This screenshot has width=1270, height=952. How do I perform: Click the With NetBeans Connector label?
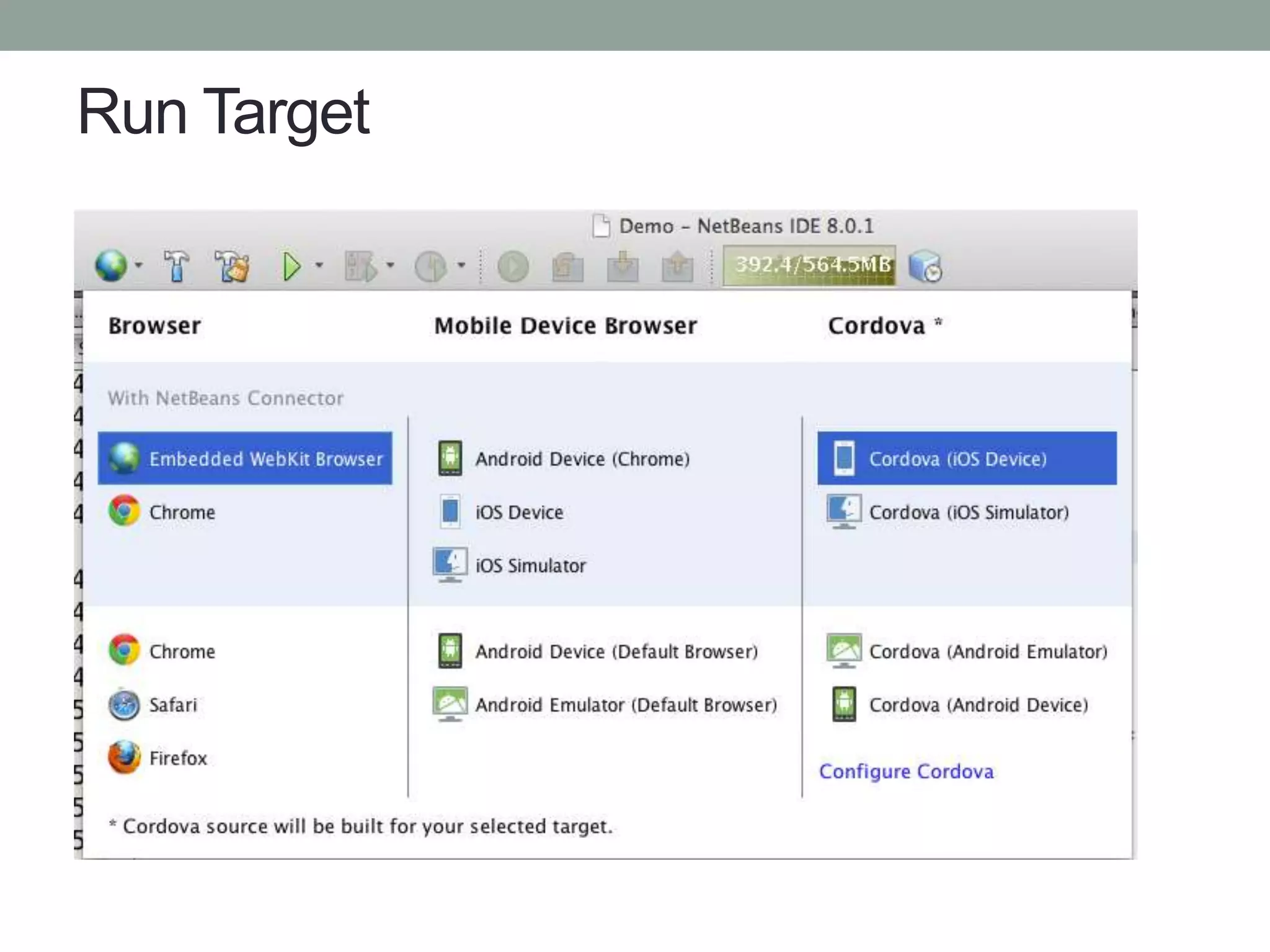pos(225,398)
